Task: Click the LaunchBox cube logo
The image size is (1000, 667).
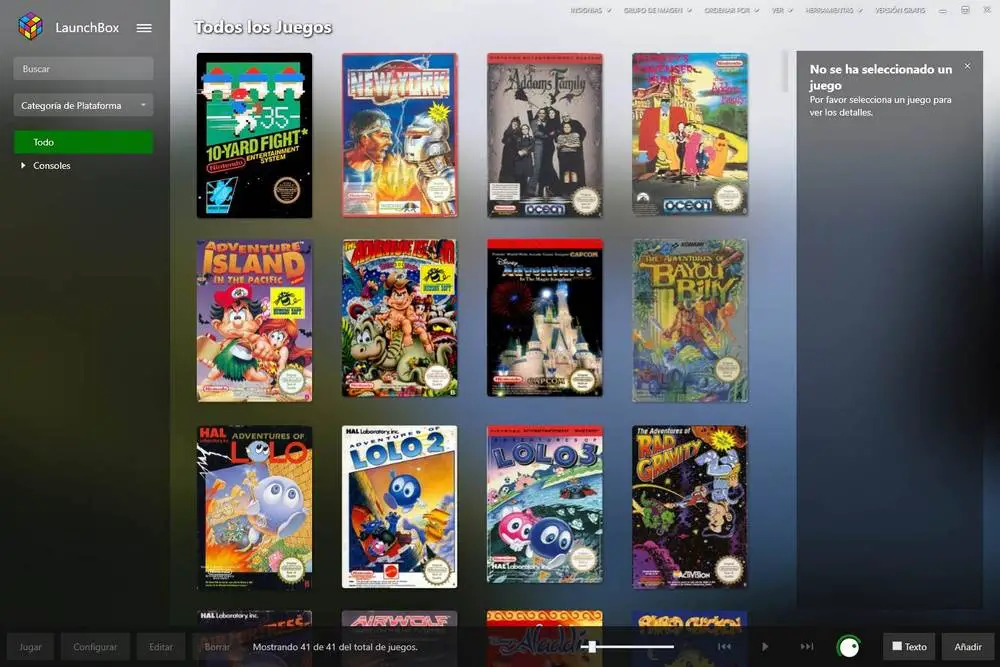Action: tap(30, 27)
